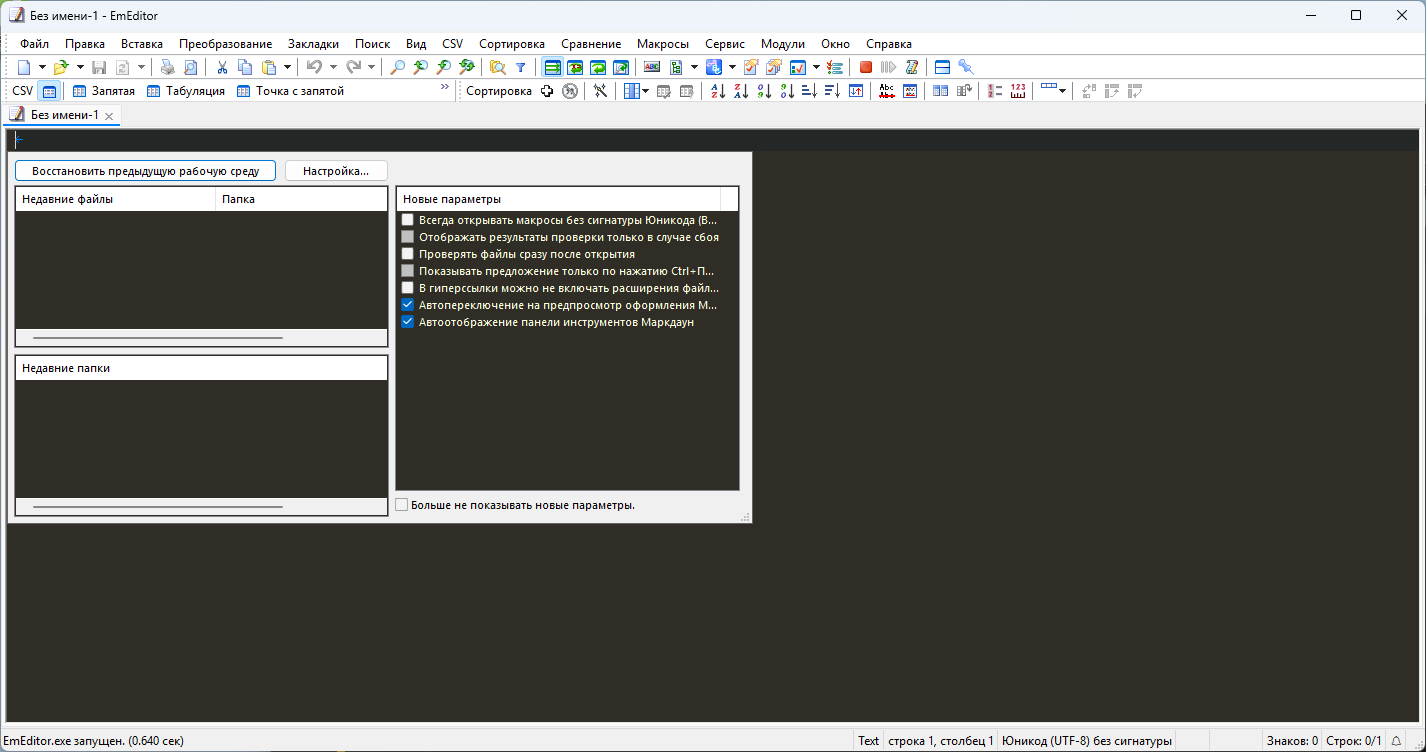Open the Макросы menu
This screenshot has width=1426, height=752.
(x=662, y=44)
